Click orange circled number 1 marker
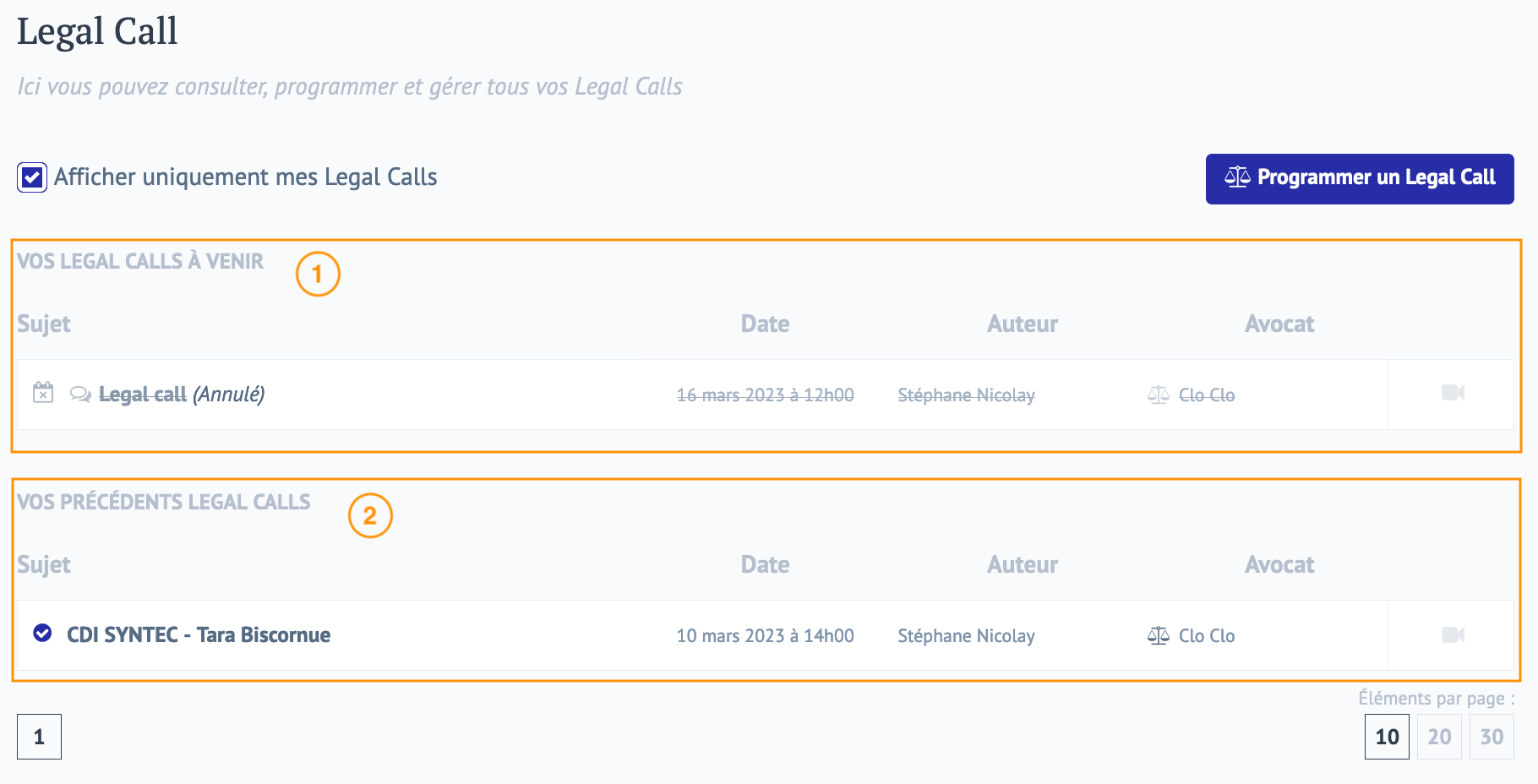Image resolution: width=1538 pixels, height=784 pixels. pyautogui.click(x=318, y=274)
